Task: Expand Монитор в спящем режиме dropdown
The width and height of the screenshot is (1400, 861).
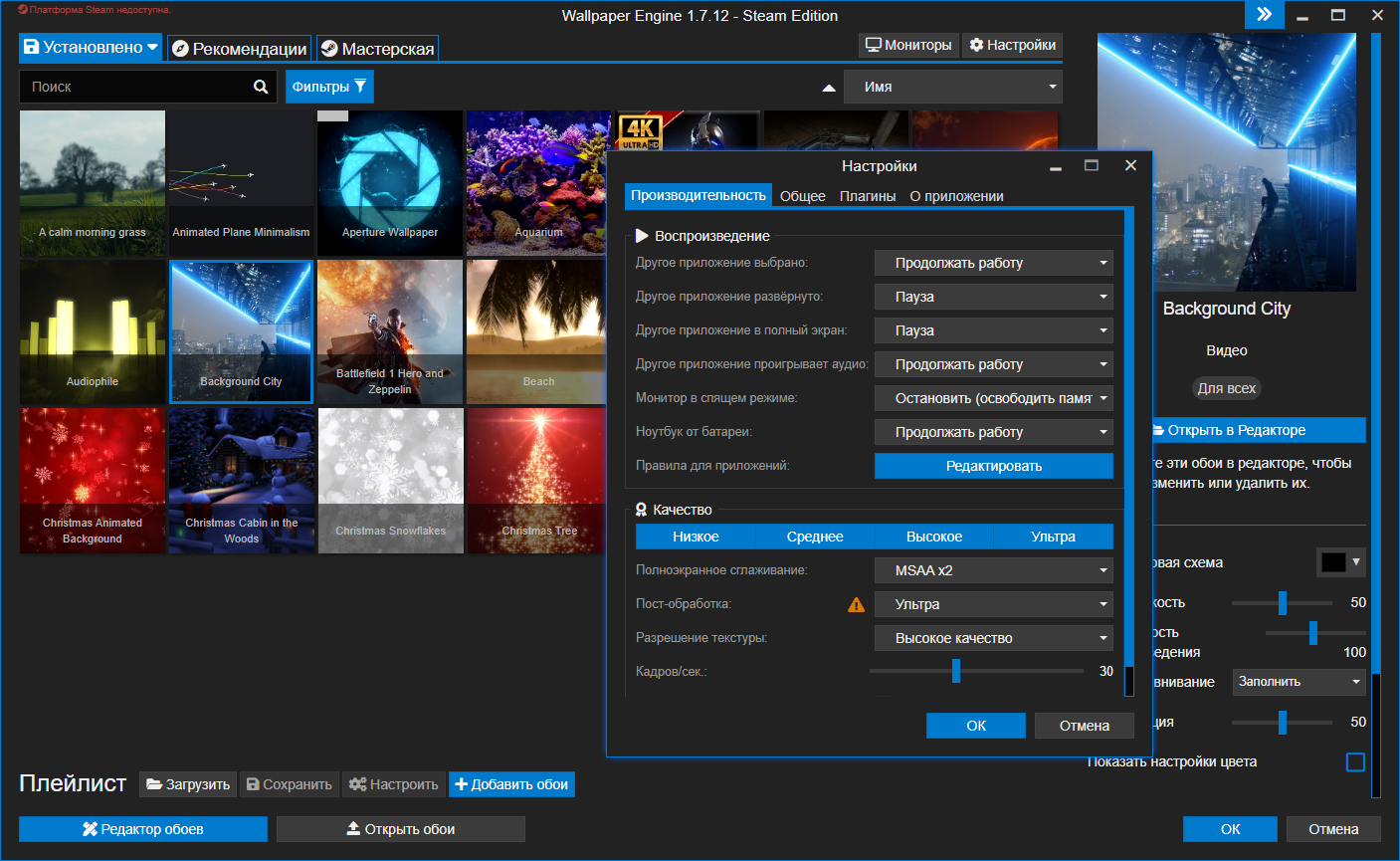Action: [x=994, y=398]
